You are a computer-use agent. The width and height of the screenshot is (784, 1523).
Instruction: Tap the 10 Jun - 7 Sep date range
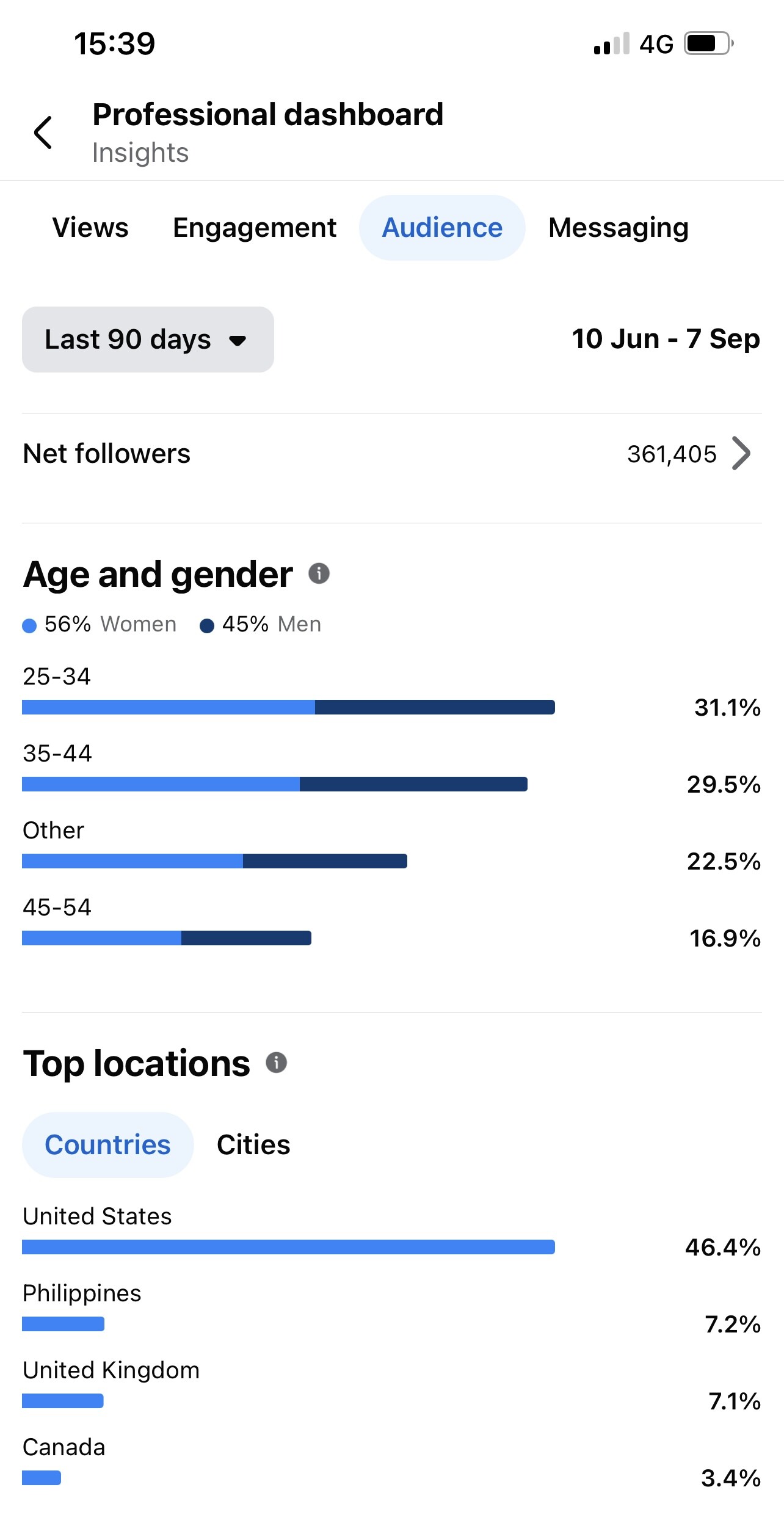click(666, 339)
